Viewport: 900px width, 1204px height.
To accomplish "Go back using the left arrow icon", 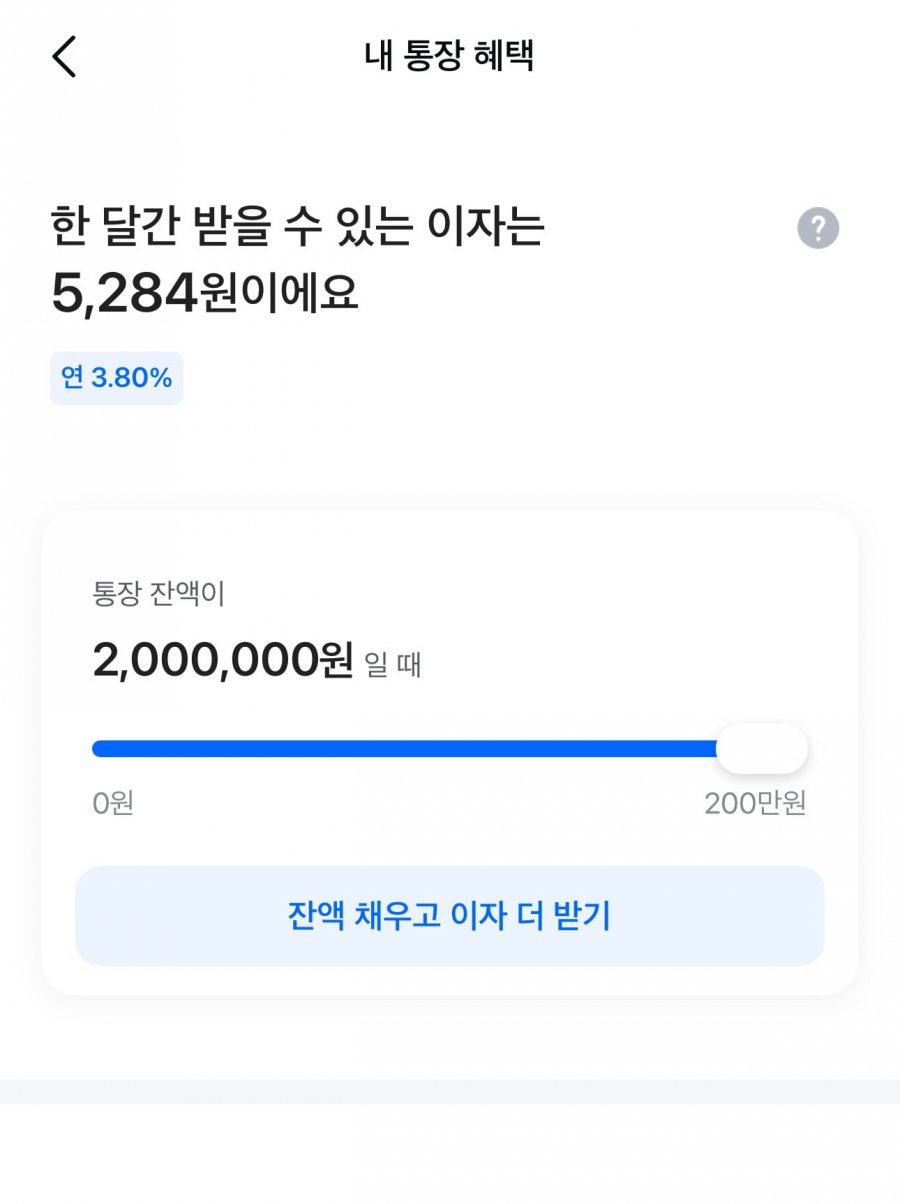I will pos(64,56).
